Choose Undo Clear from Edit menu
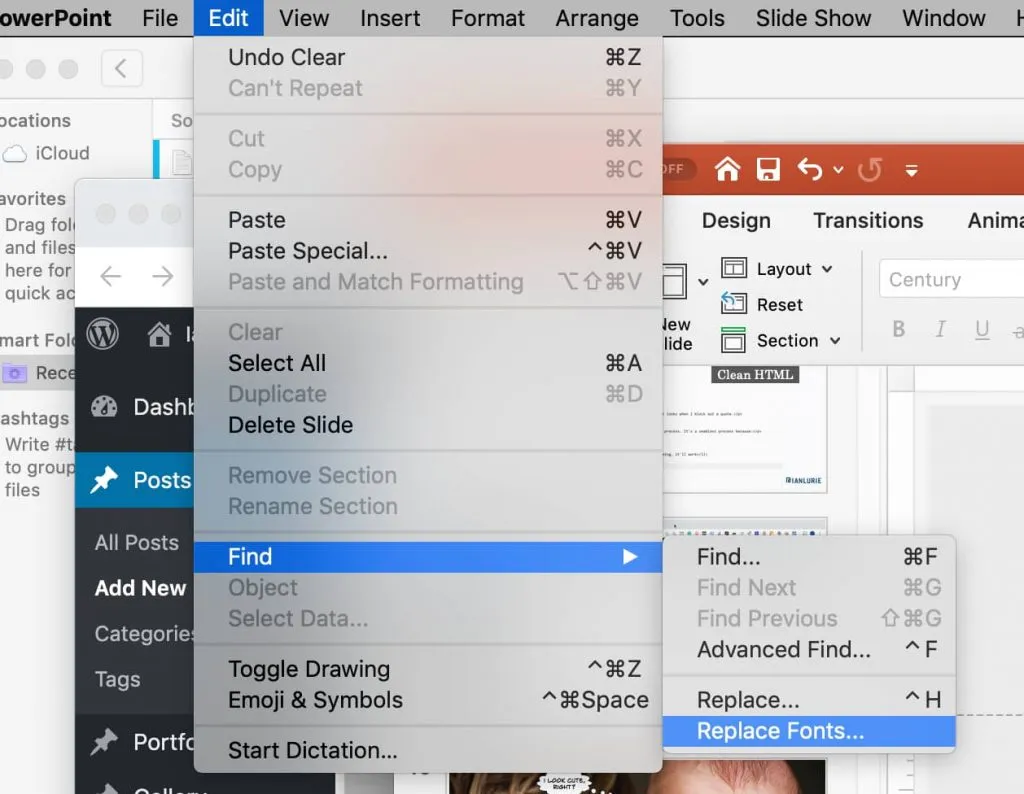 pos(428,57)
